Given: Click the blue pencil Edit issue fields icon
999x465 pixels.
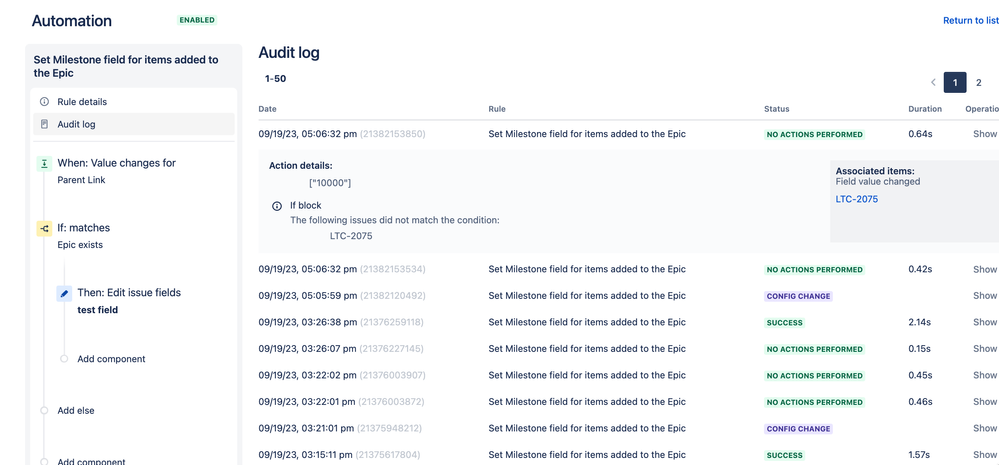Looking at the screenshot, I should tap(64, 293).
